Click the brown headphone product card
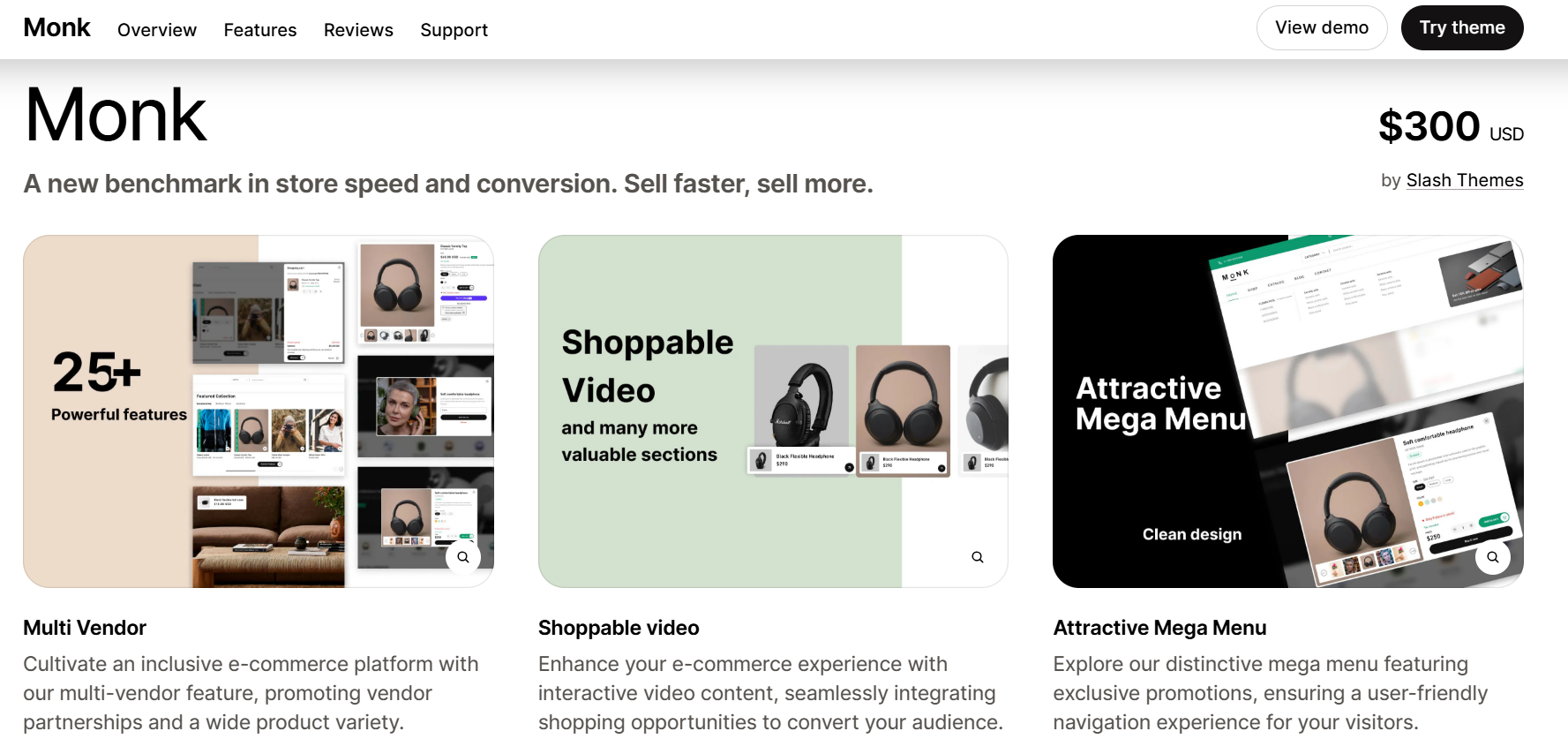 pos(903,411)
